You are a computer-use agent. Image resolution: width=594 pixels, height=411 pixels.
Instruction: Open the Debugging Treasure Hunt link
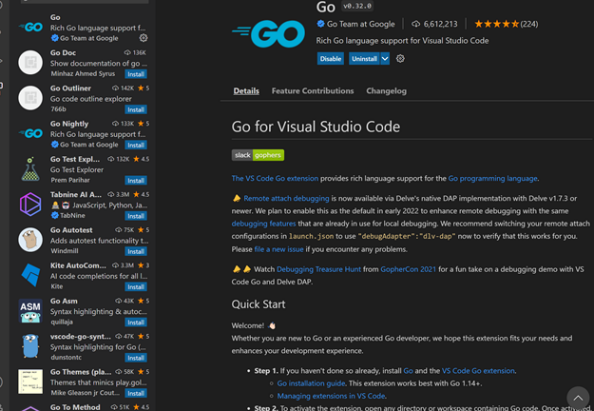tap(319, 269)
